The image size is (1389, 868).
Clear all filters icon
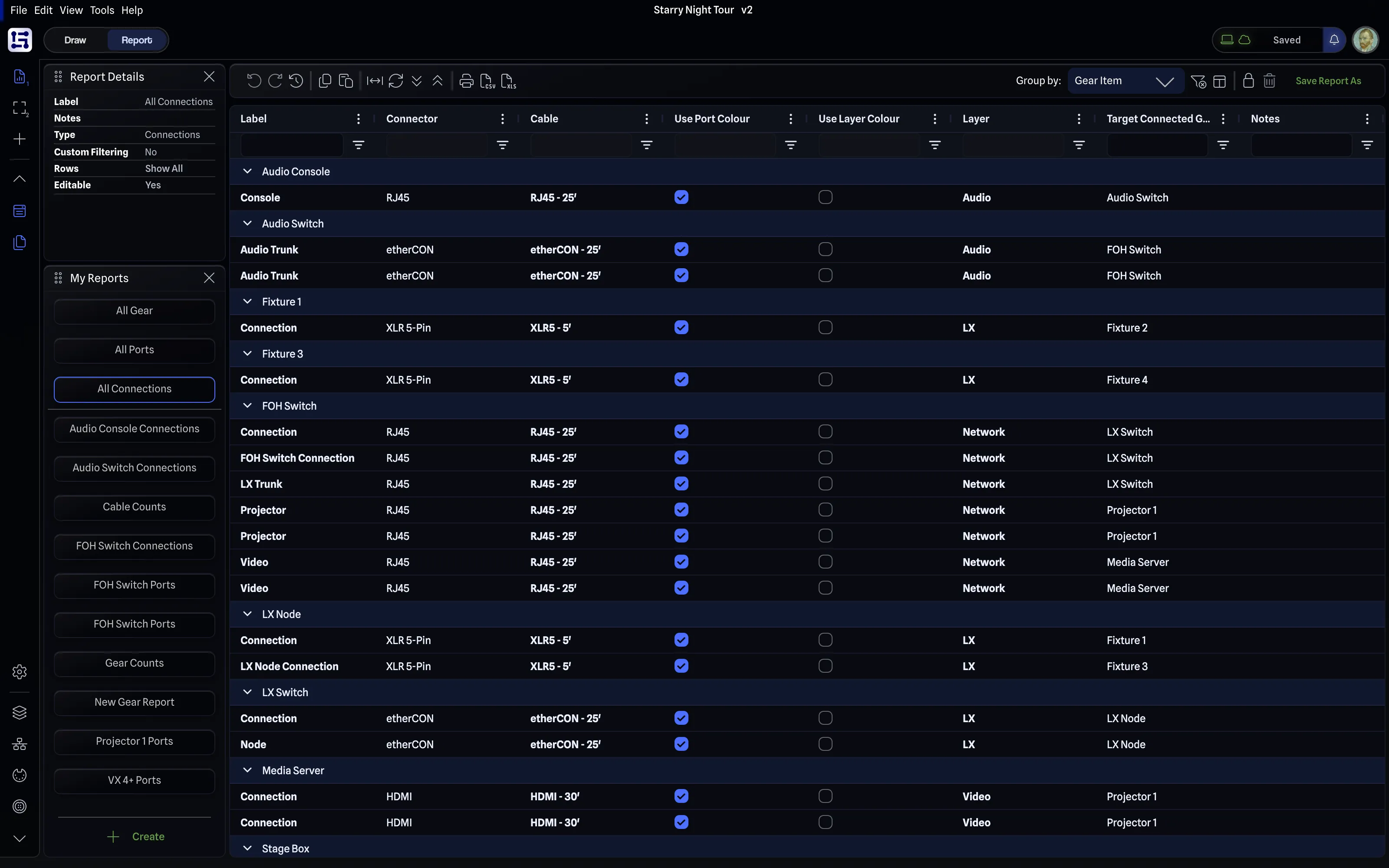point(1198,81)
